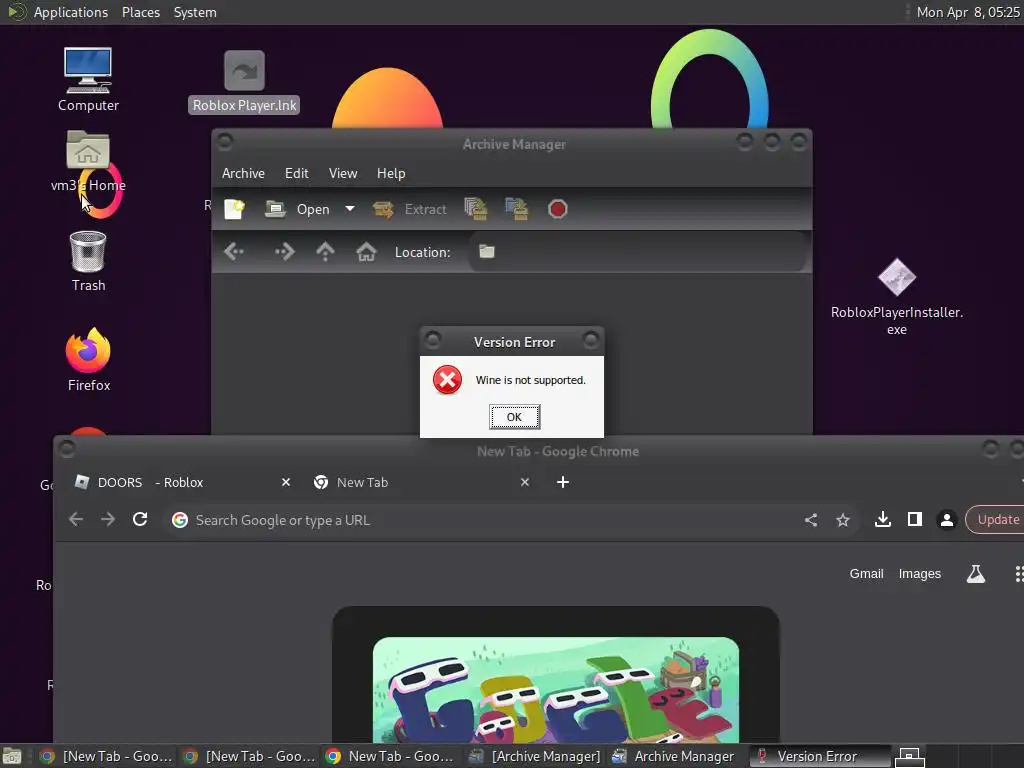This screenshot has width=1024, height=768.
Task: Click the Update button in Chrome
Action: pos(995,519)
